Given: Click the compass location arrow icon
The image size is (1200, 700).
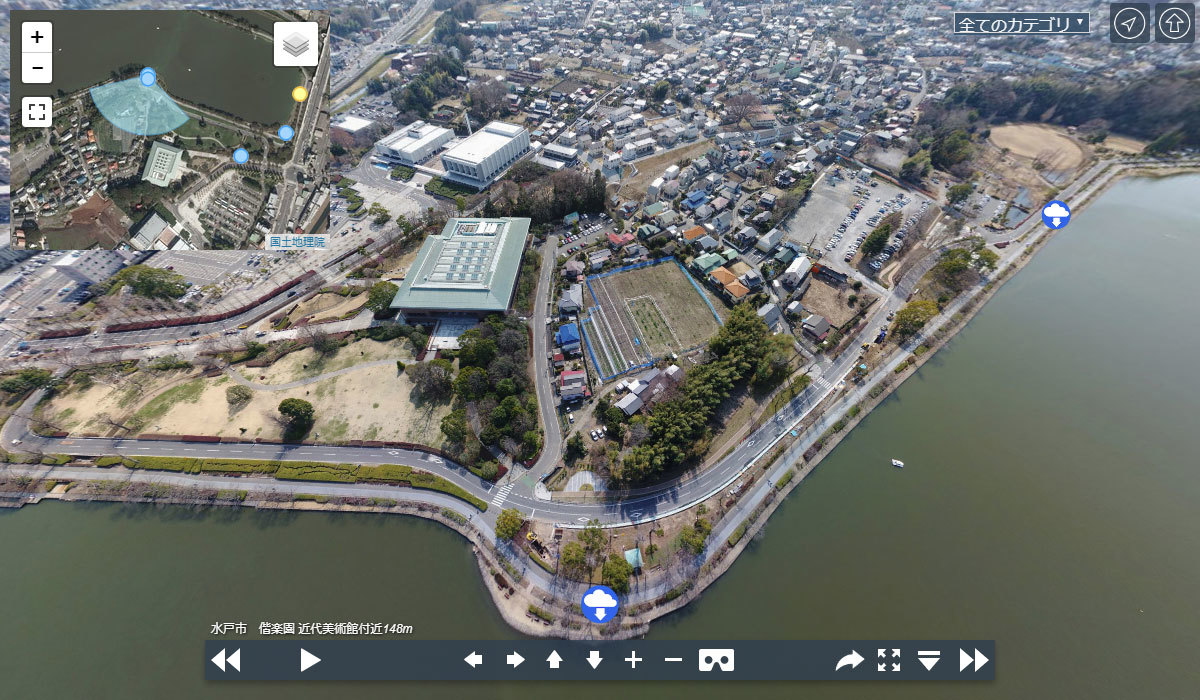Looking at the screenshot, I should coord(1129,23).
